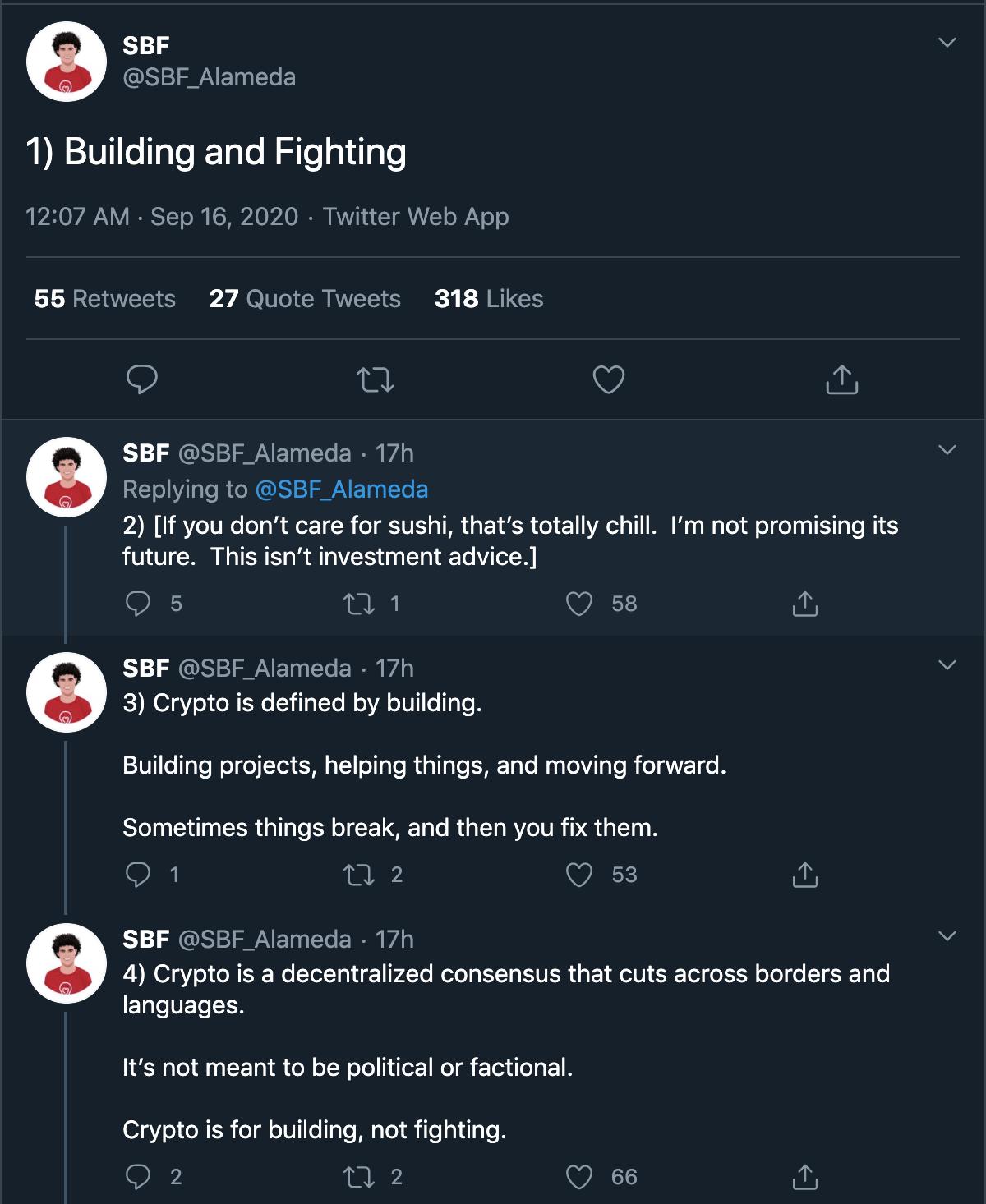Share the 'Crypto is defined by building' tweet
Screen dimensions: 986x1204
[x=804, y=875]
